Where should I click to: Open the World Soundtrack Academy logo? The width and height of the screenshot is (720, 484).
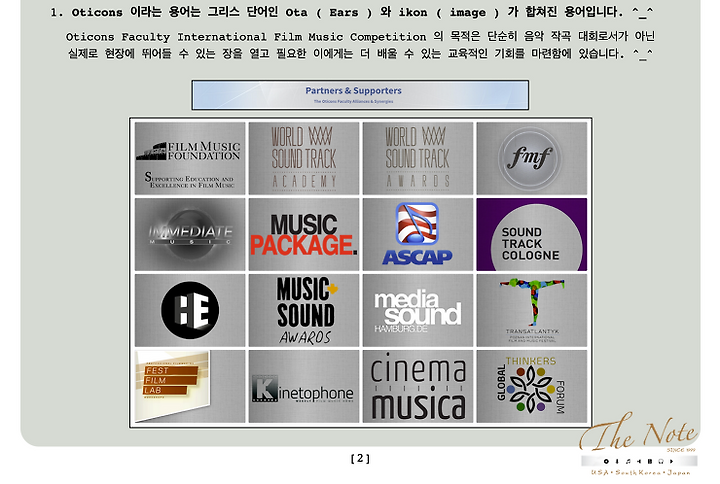click(304, 158)
